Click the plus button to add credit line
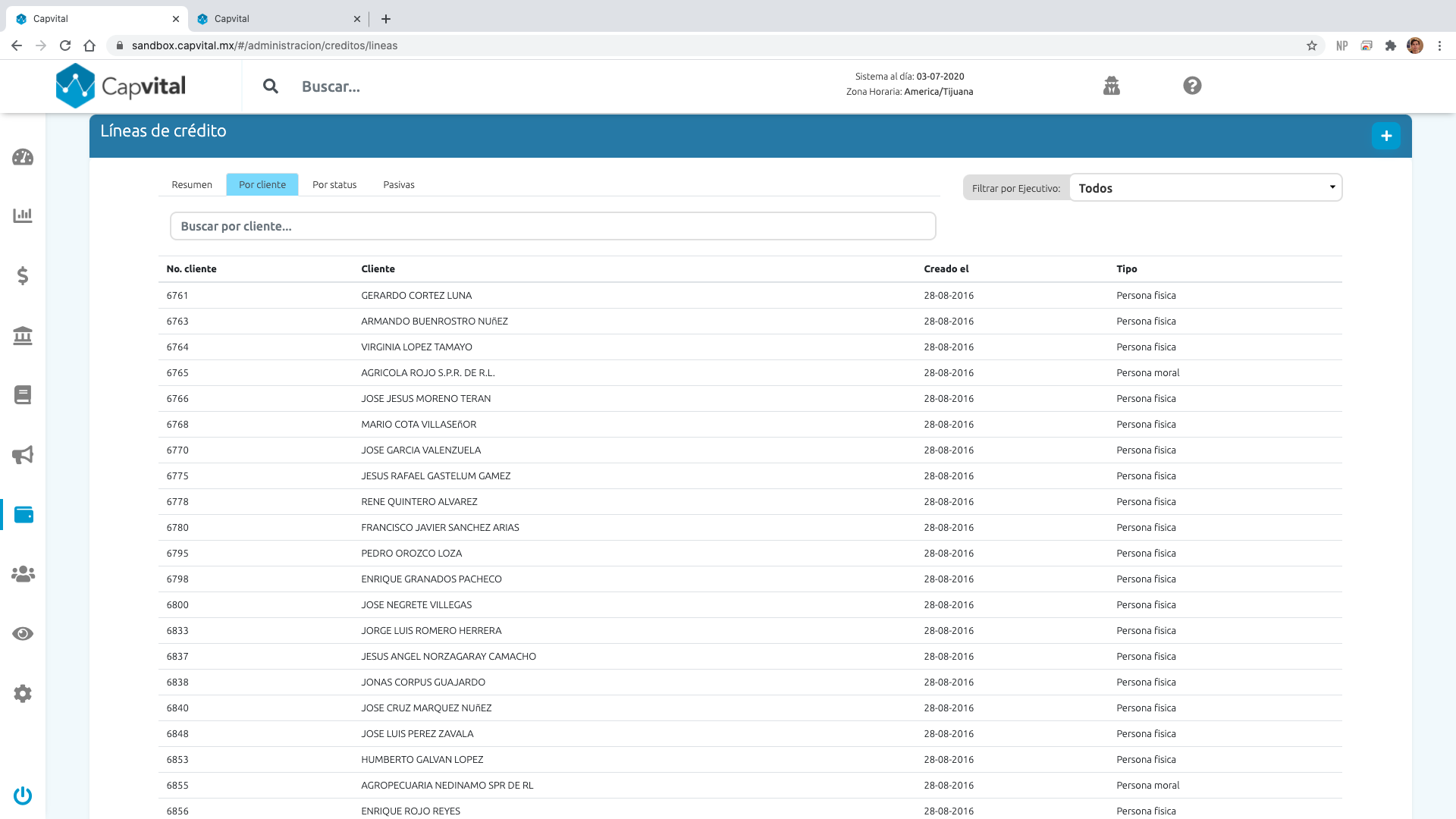The image size is (1456, 819). click(1385, 136)
